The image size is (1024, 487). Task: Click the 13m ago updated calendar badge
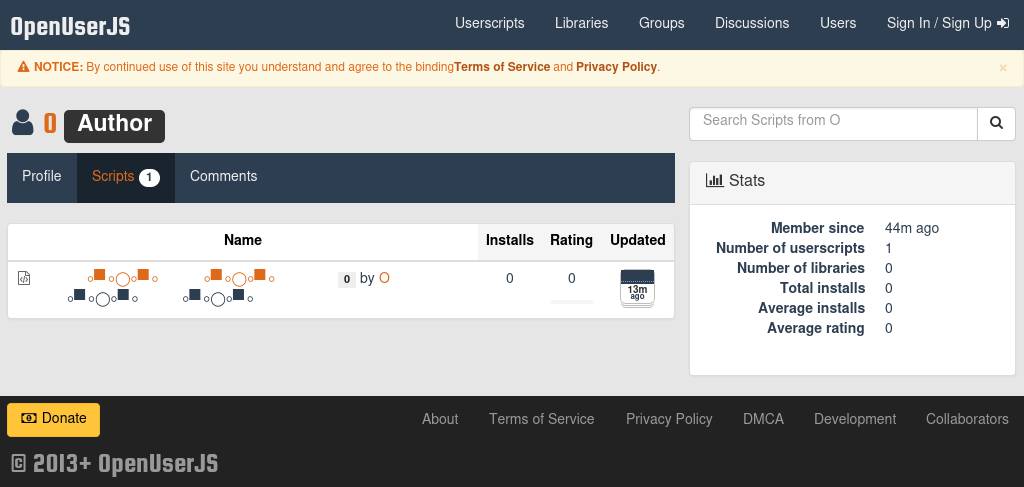[x=637, y=288]
